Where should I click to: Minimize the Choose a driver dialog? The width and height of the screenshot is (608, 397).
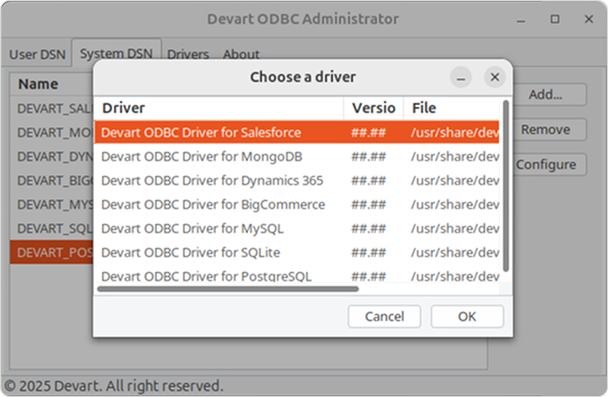coord(461,77)
